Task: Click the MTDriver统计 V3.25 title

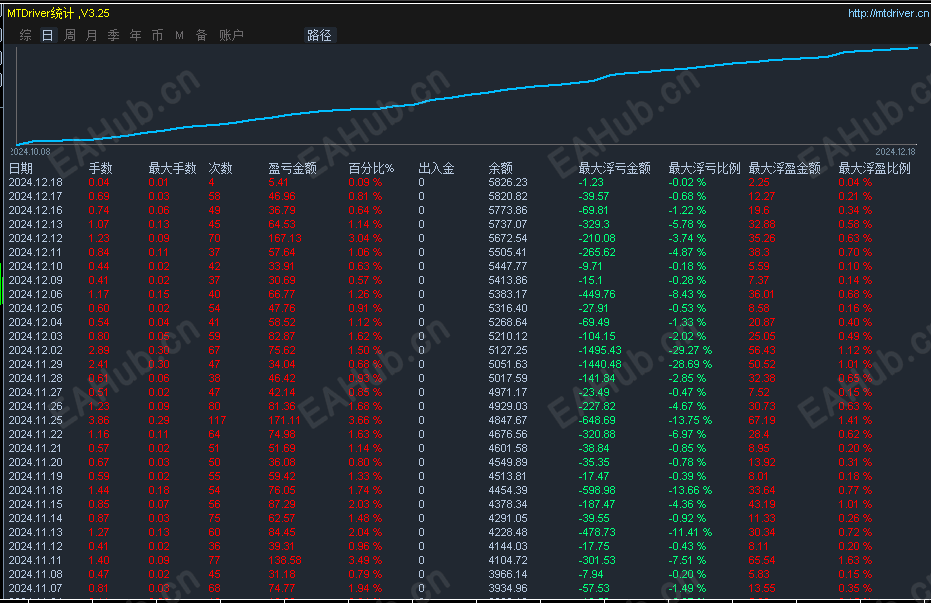Action: (x=58, y=13)
